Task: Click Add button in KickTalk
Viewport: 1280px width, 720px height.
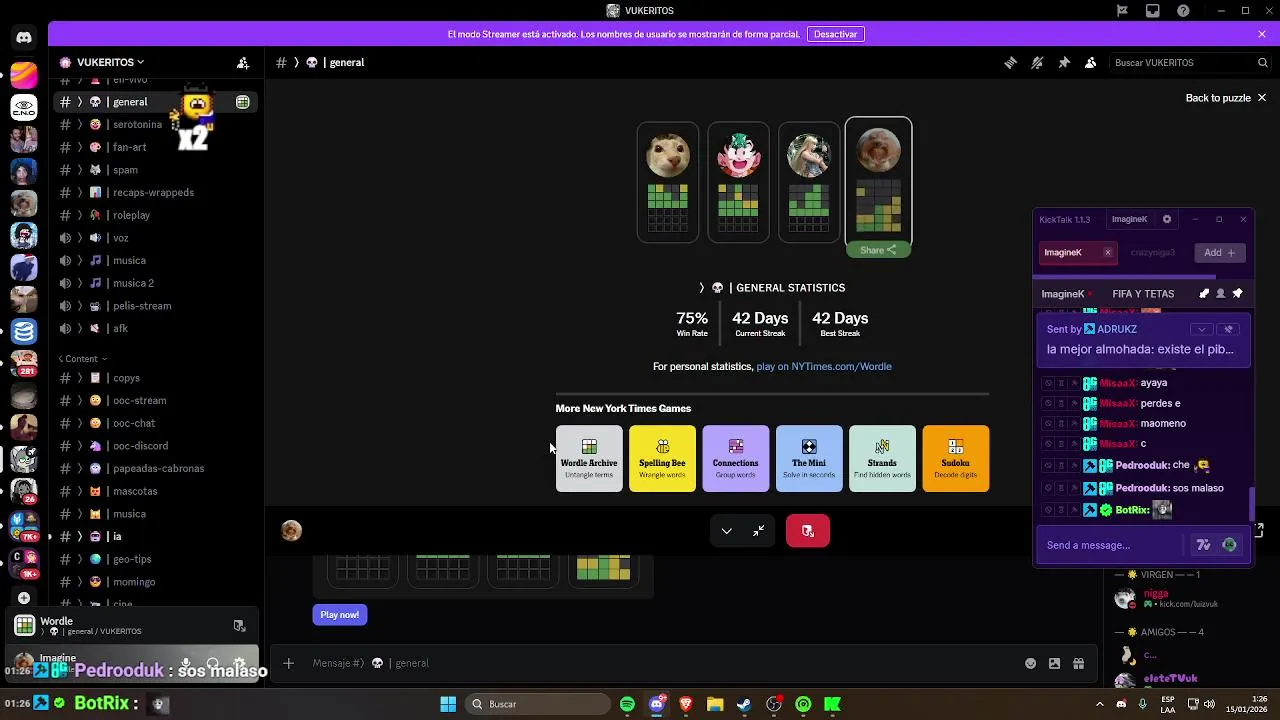Action: point(1219,253)
